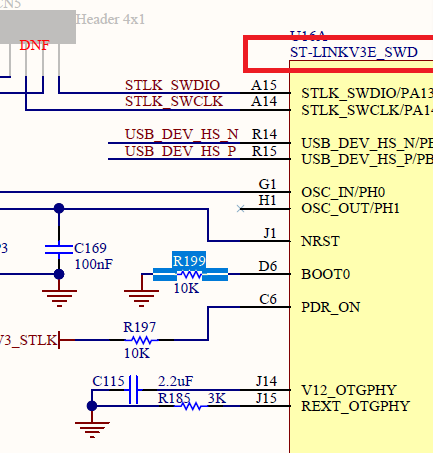Select the BOOT0 pin name
The height and width of the screenshot is (453, 433).
[326, 274]
